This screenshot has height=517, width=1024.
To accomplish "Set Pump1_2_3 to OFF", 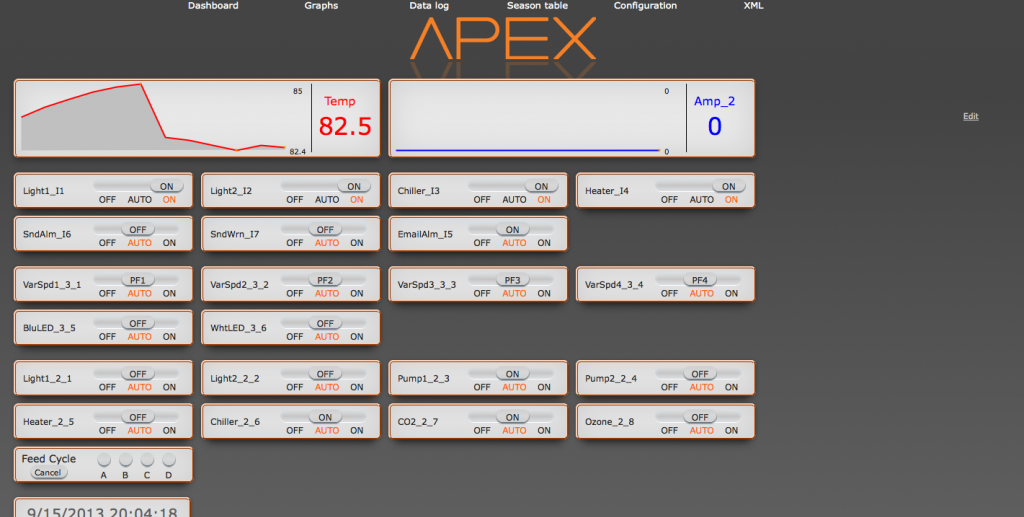I will pos(482,387).
